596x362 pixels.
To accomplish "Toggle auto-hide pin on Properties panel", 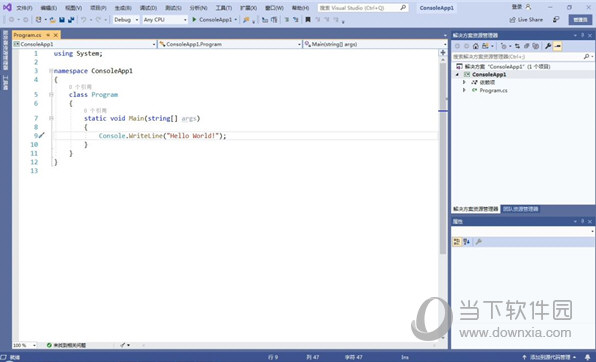I will tap(582, 221).
